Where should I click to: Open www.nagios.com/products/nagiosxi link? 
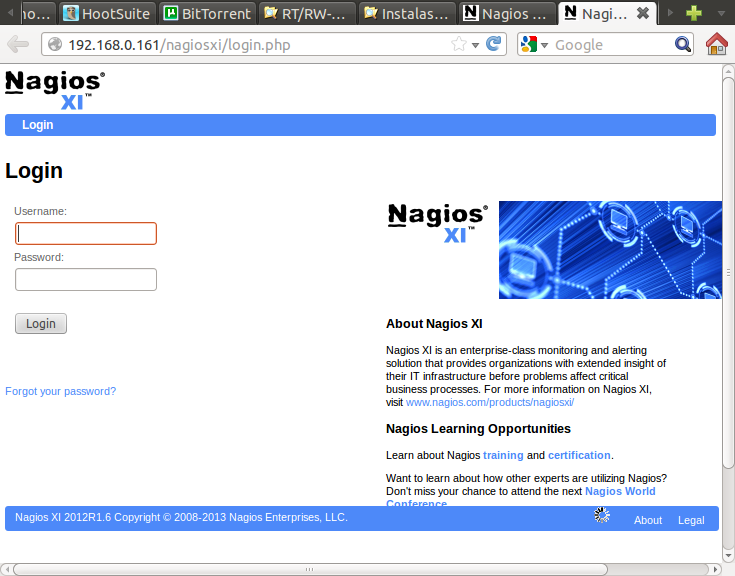pyautogui.click(x=490, y=402)
